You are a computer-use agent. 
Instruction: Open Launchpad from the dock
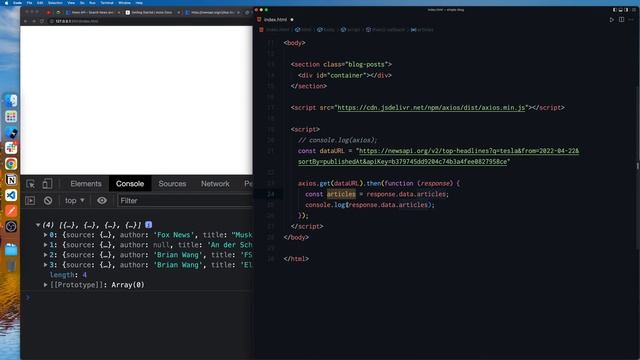point(11,117)
